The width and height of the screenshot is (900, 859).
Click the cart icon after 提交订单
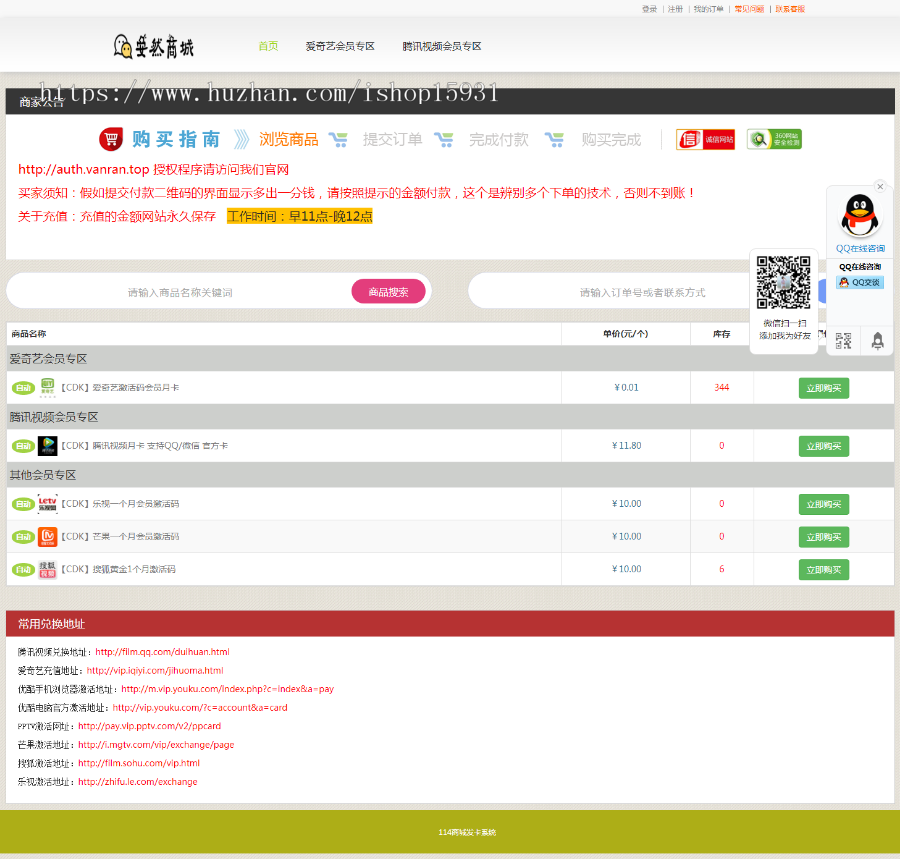pos(444,139)
